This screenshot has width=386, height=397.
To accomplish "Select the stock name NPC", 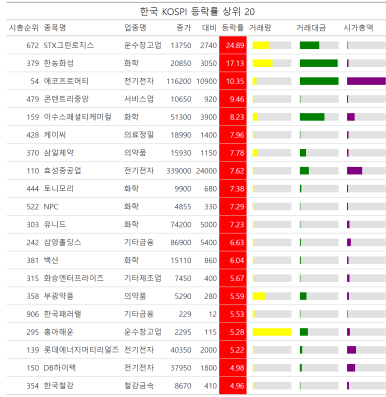I will click(x=51, y=207).
